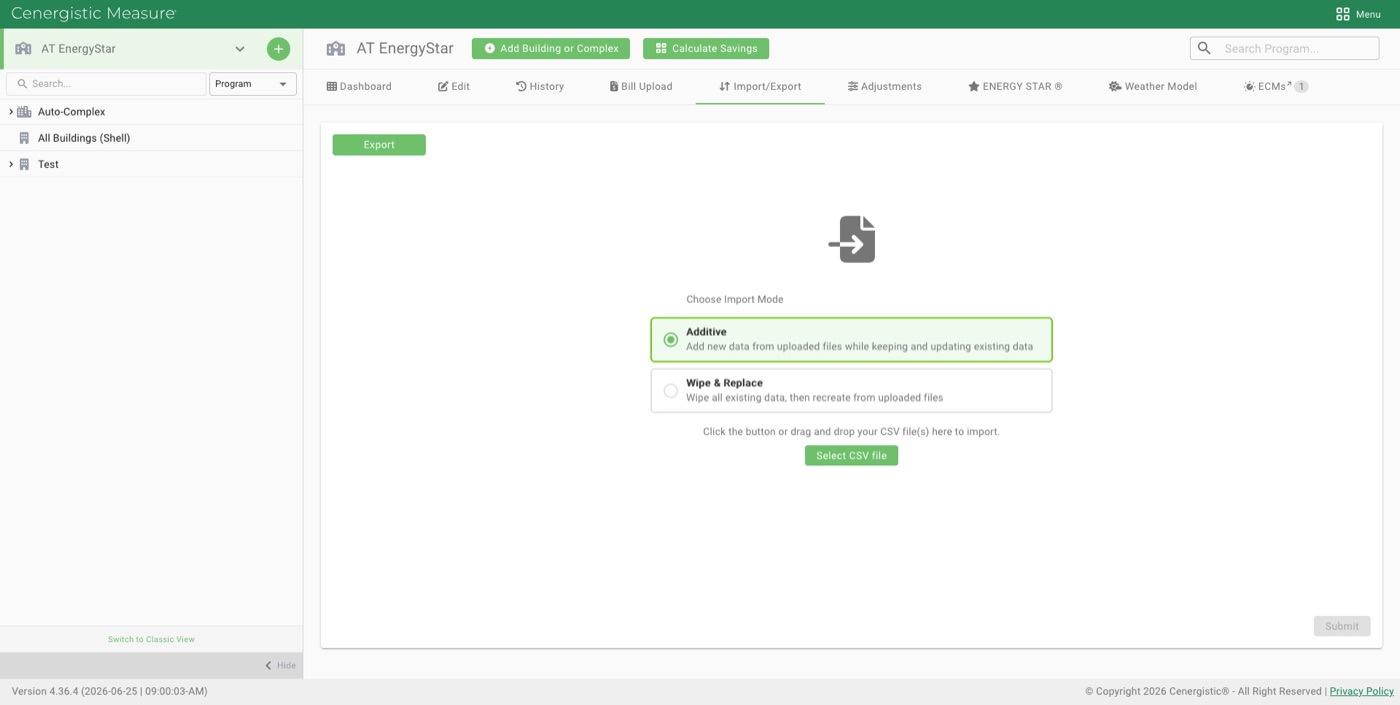The image size is (1400, 705).
Task: Select the Test building row
Action: [151, 164]
